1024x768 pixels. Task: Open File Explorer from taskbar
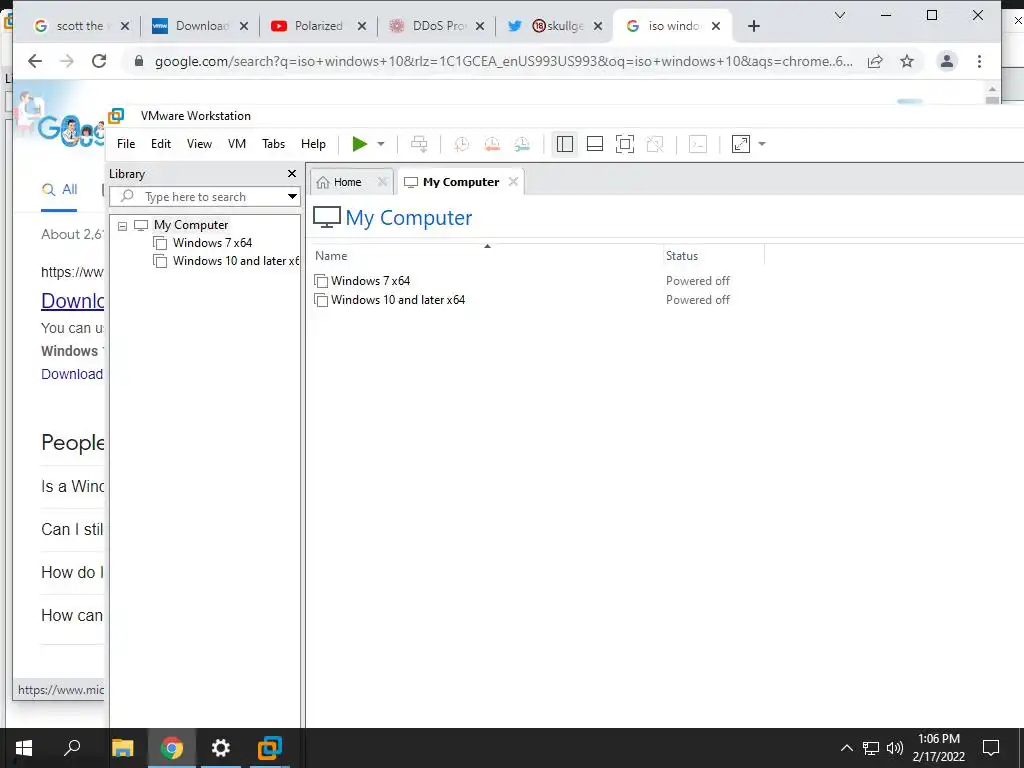[x=122, y=748]
